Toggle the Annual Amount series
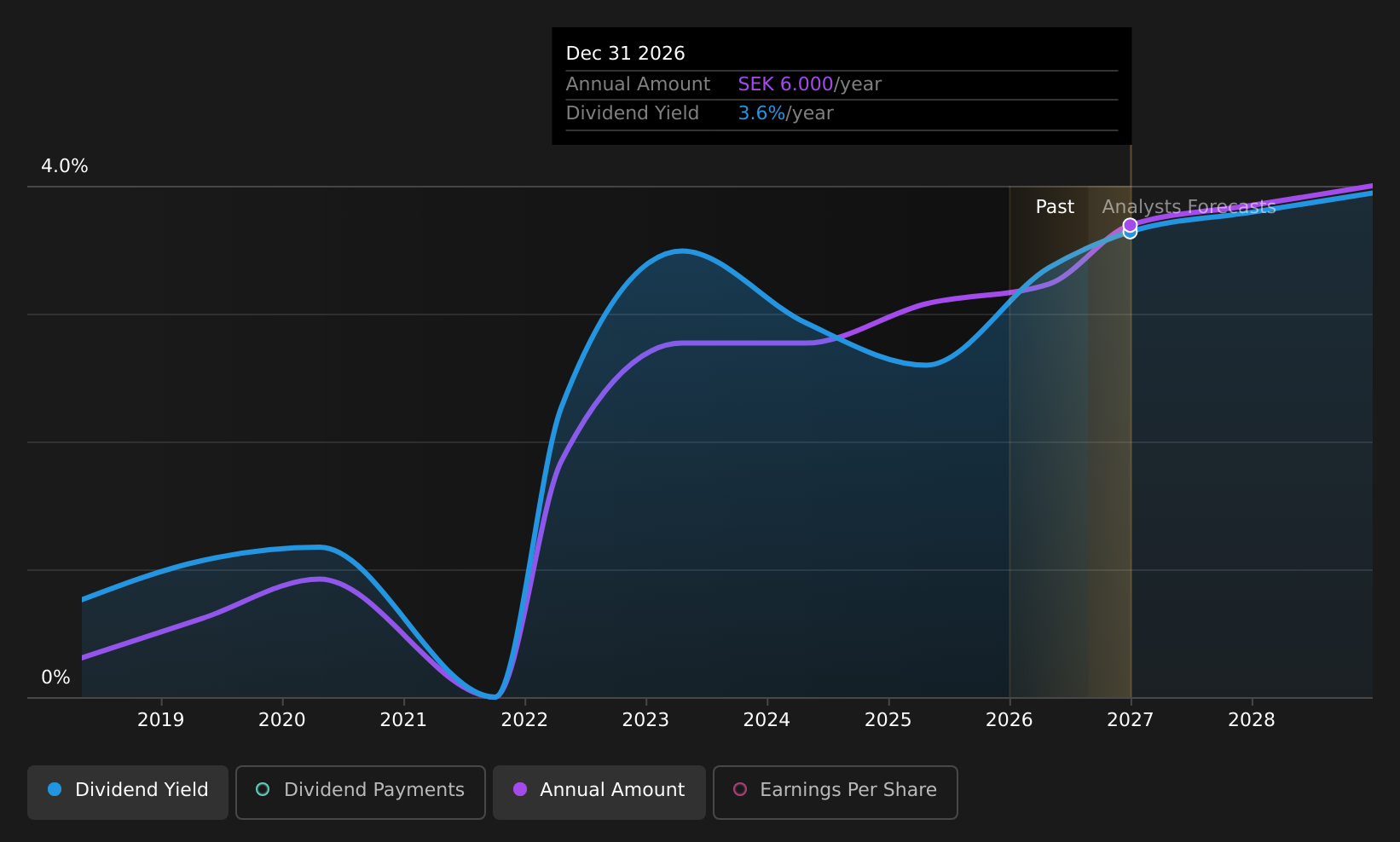The image size is (1400, 842). coord(599,793)
